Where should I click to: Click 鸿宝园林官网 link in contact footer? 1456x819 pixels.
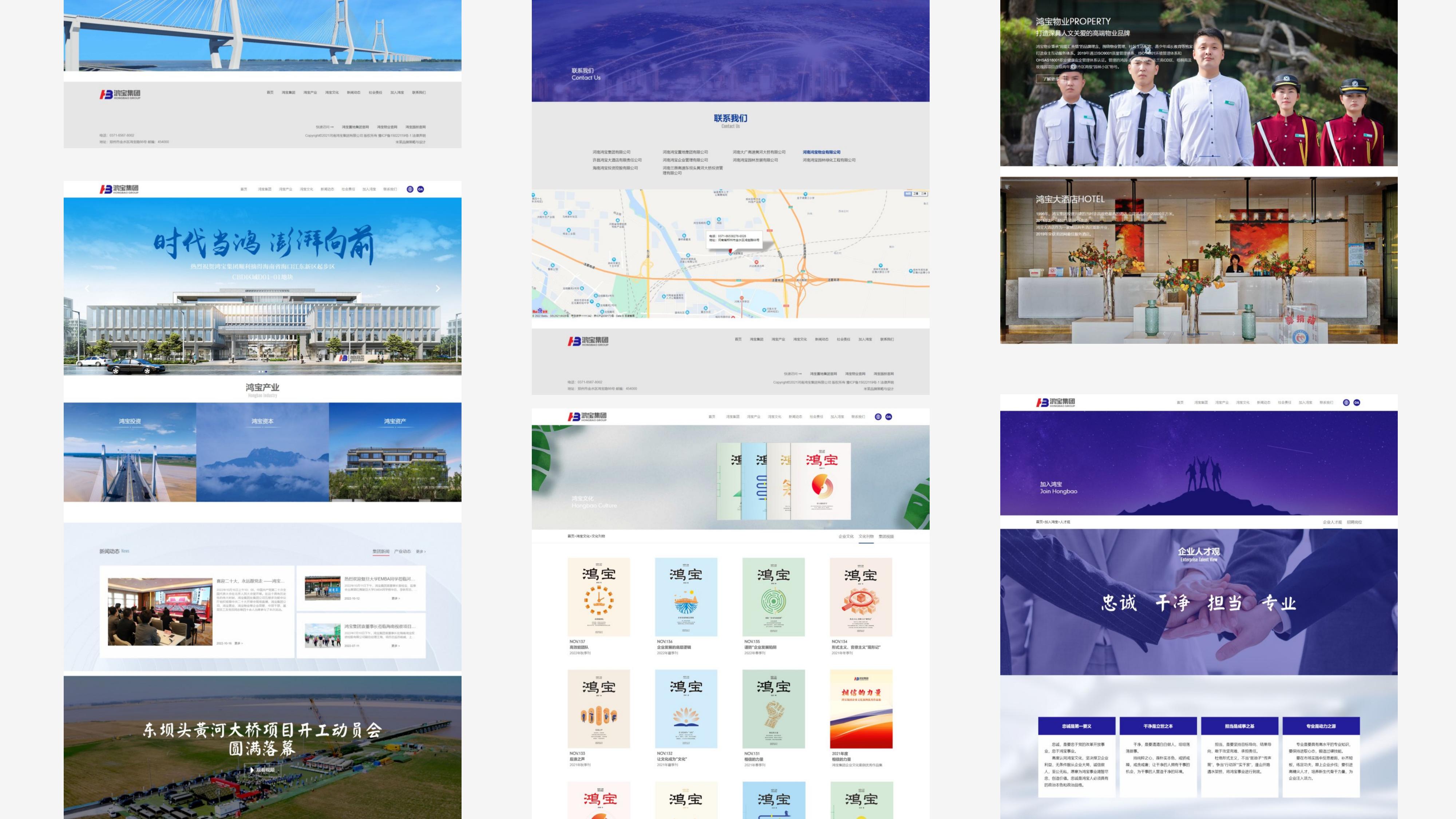883,373
